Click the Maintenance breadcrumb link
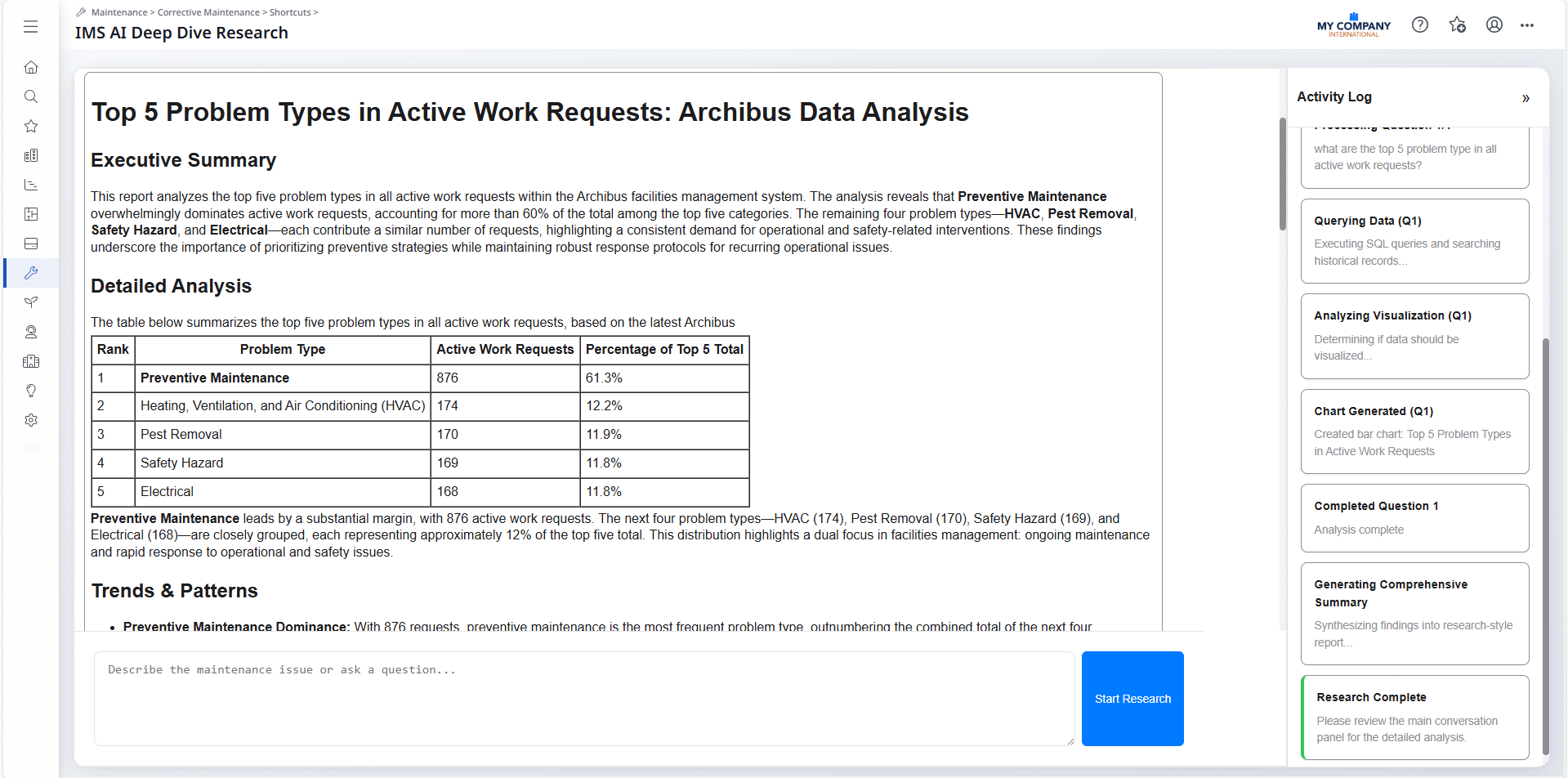The image size is (1568, 778). coord(119,12)
